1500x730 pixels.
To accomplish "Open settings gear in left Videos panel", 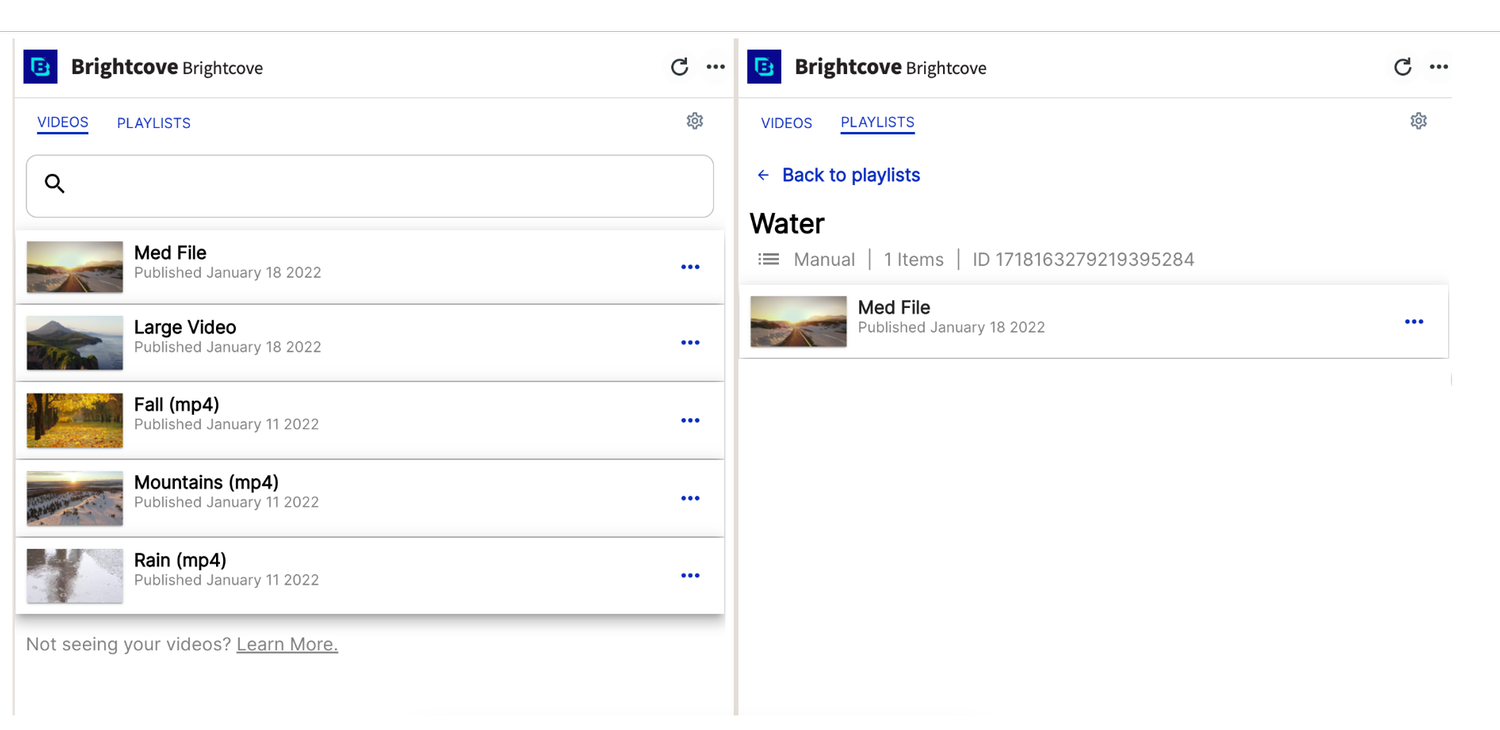I will (x=695, y=121).
